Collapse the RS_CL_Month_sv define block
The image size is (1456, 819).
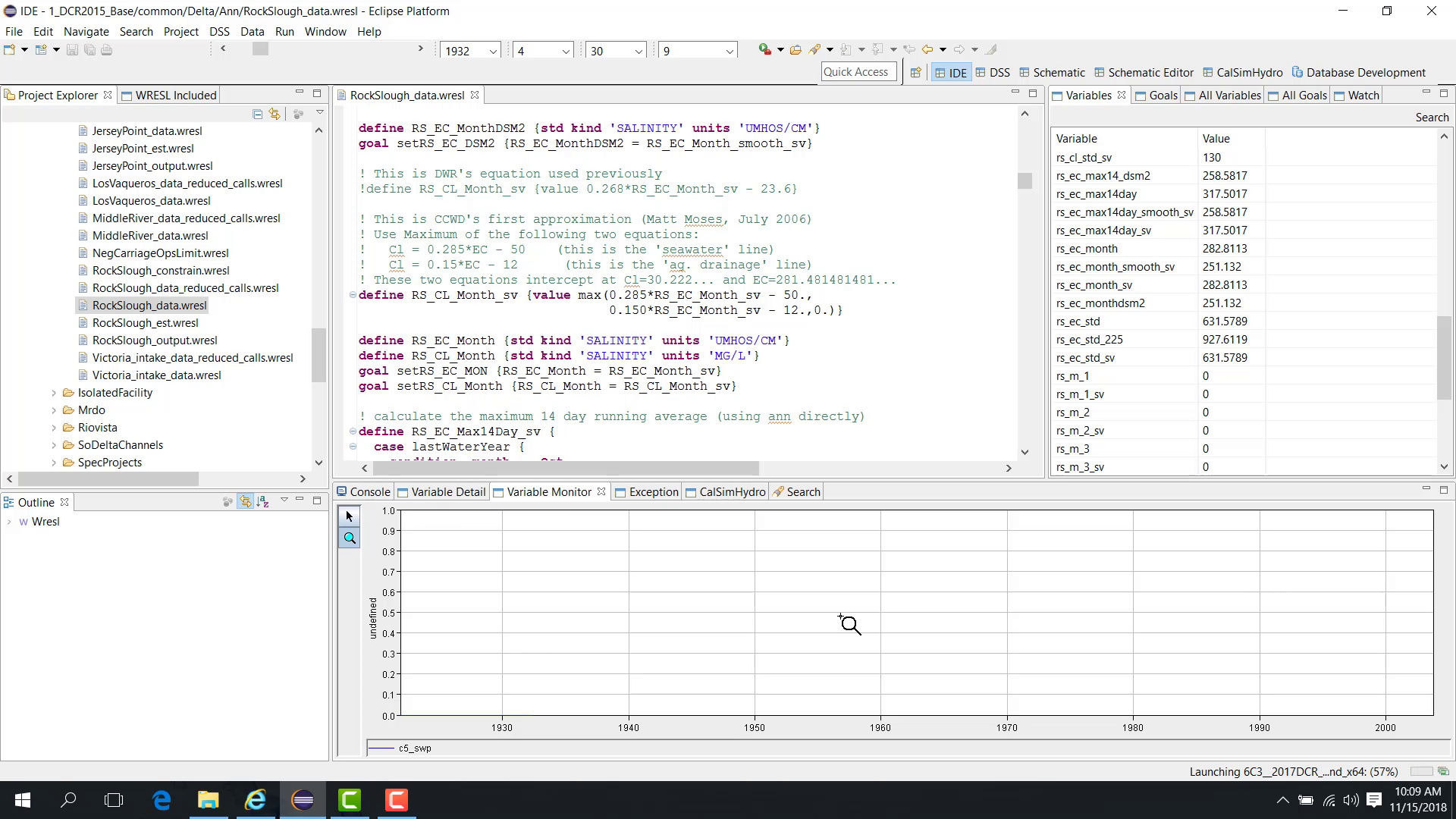[x=353, y=295]
